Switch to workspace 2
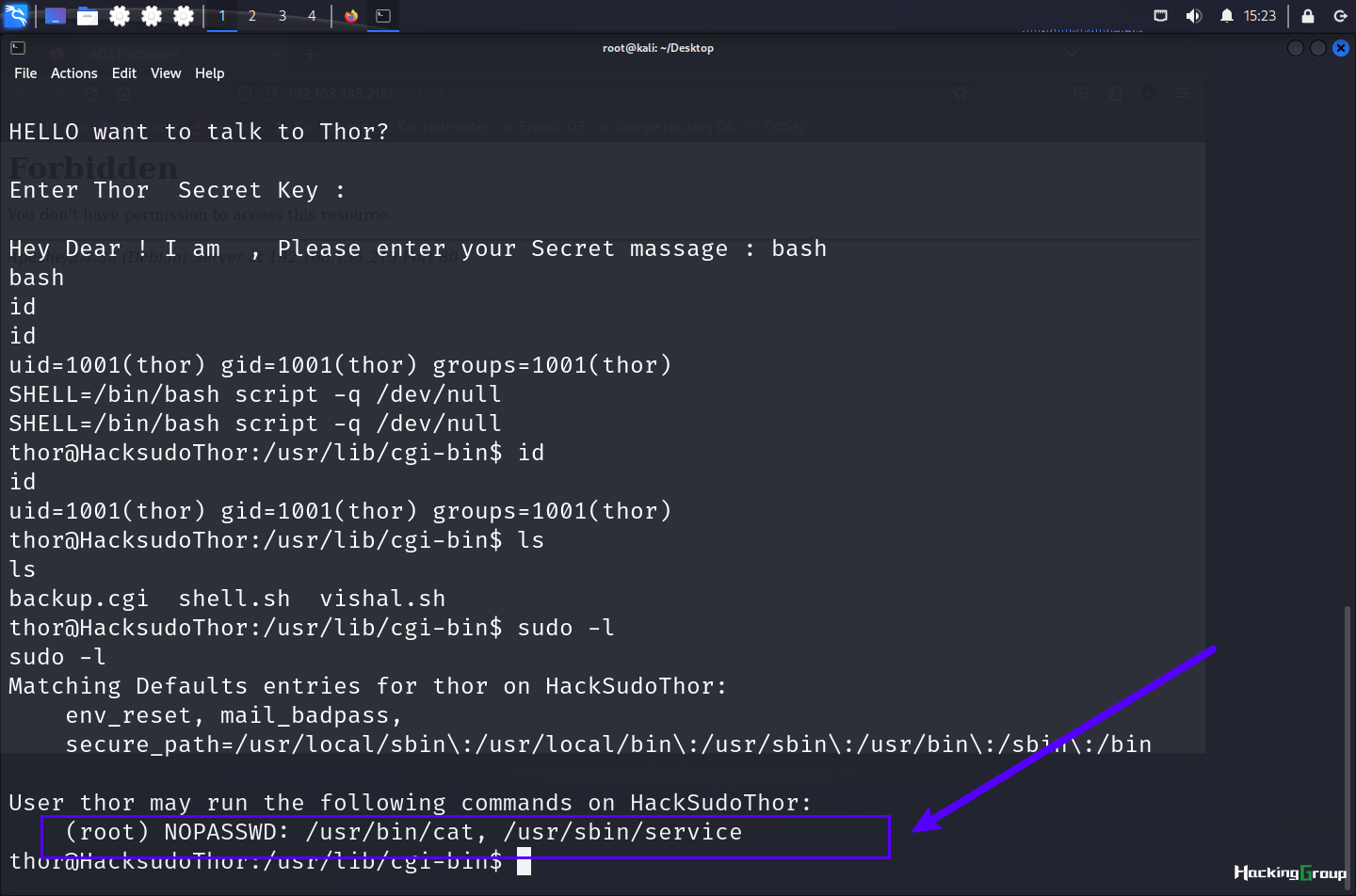Screen dimensions: 1356x896 (252, 16)
